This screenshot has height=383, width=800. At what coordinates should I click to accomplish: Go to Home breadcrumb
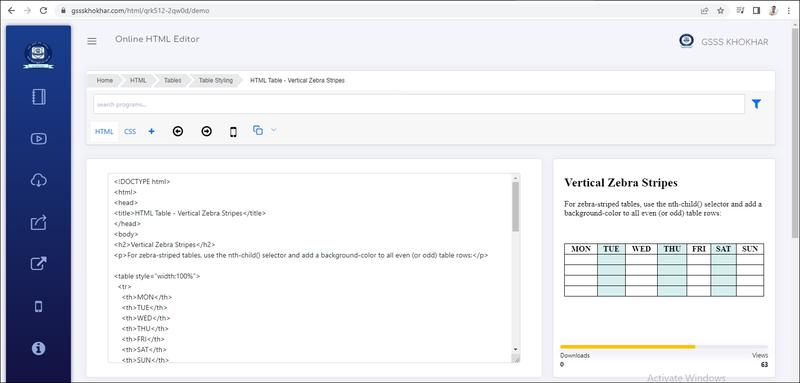105,81
